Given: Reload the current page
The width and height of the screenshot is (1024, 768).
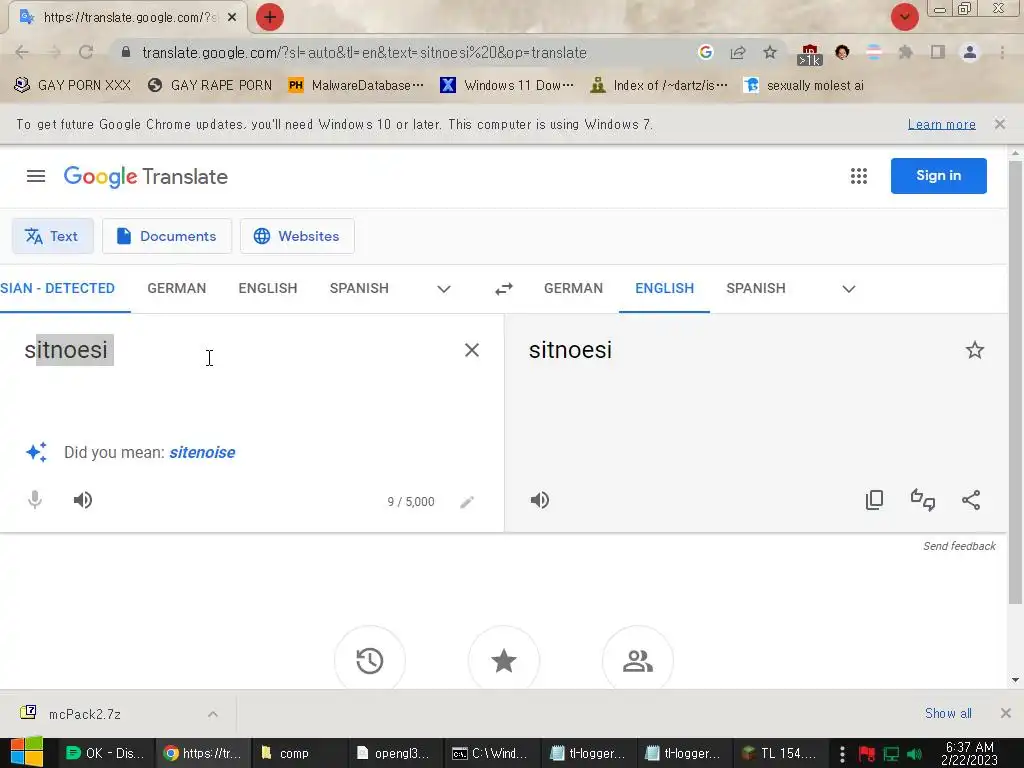Looking at the screenshot, I should pyautogui.click(x=86, y=52).
